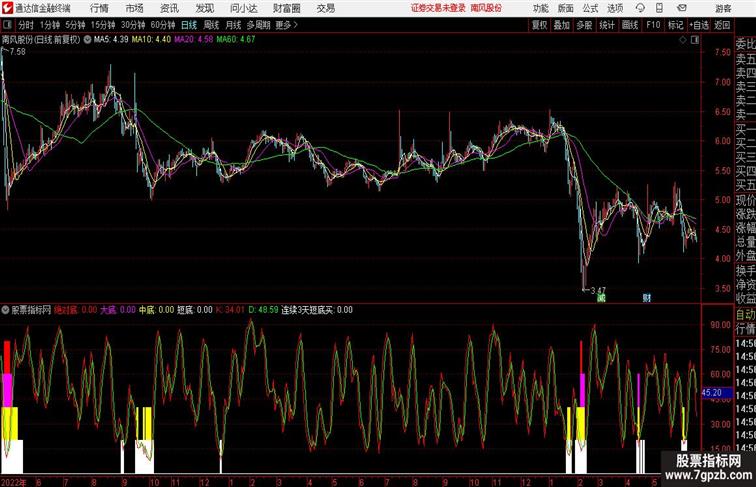Click the MA20: 4.58 indicator label
The height and width of the screenshot is (487, 756).
point(193,40)
